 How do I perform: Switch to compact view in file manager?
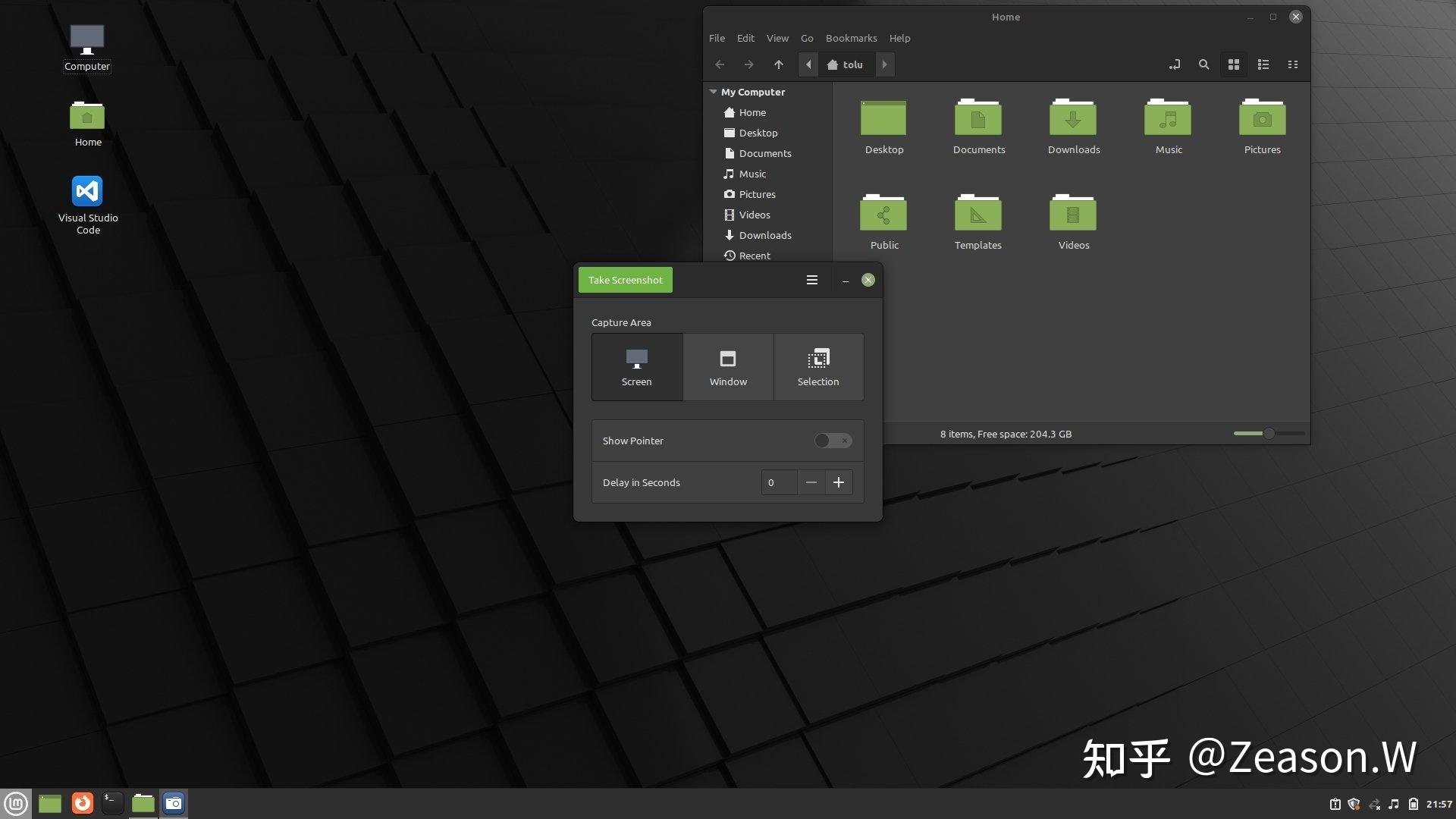[x=1293, y=64]
